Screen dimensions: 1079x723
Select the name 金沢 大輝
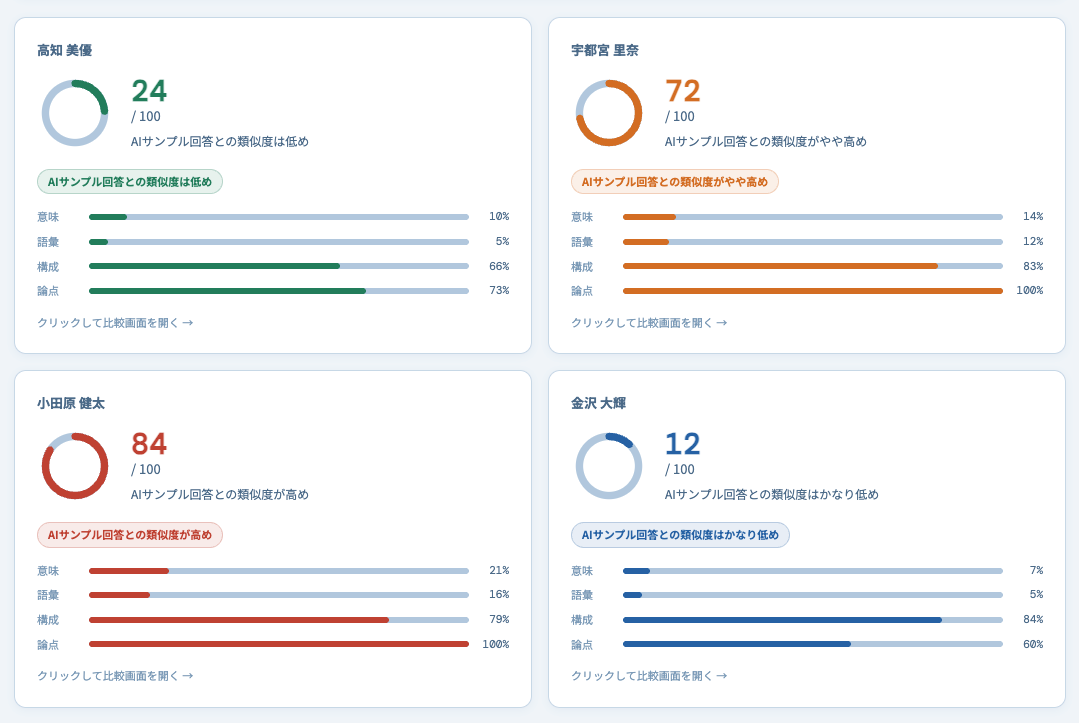point(599,404)
